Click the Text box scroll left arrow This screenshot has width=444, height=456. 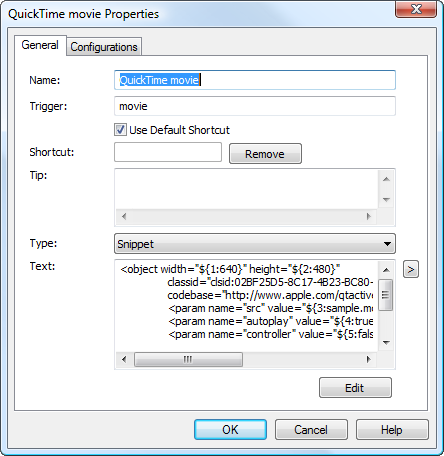[124, 359]
